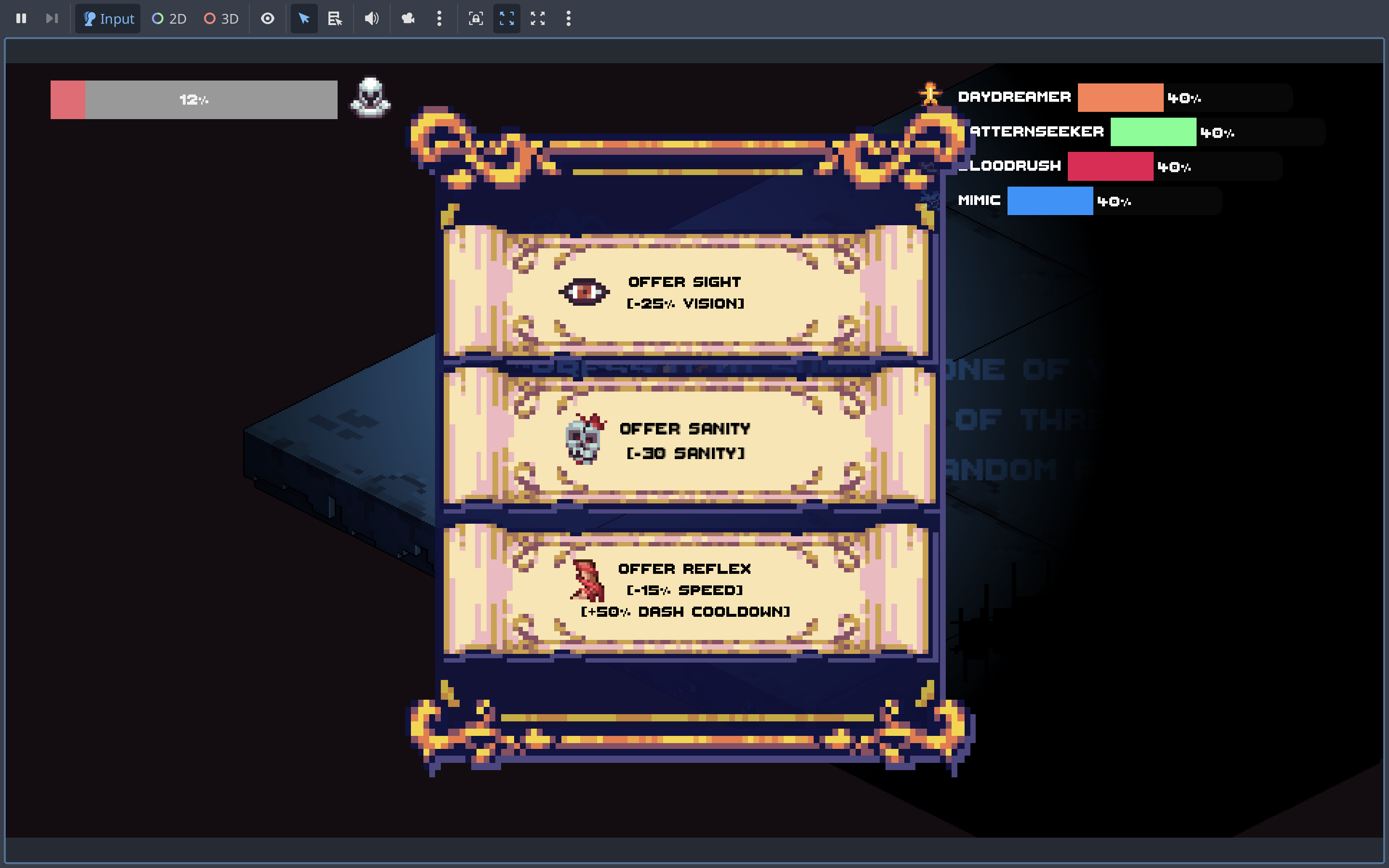This screenshot has width=1389, height=868.
Task: Click the camera override icon
Action: pyautogui.click(x=408, y=18)
